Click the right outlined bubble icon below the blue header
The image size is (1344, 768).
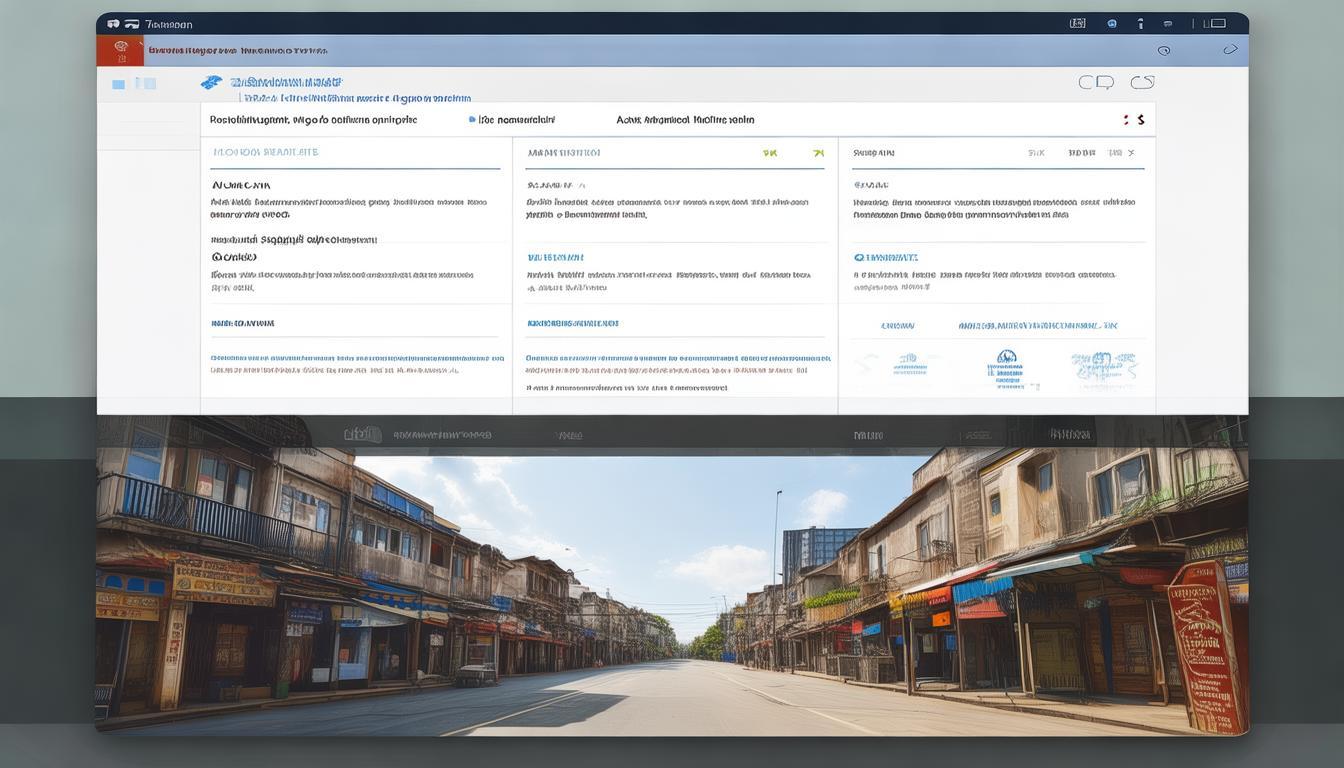pos(1142,82)
